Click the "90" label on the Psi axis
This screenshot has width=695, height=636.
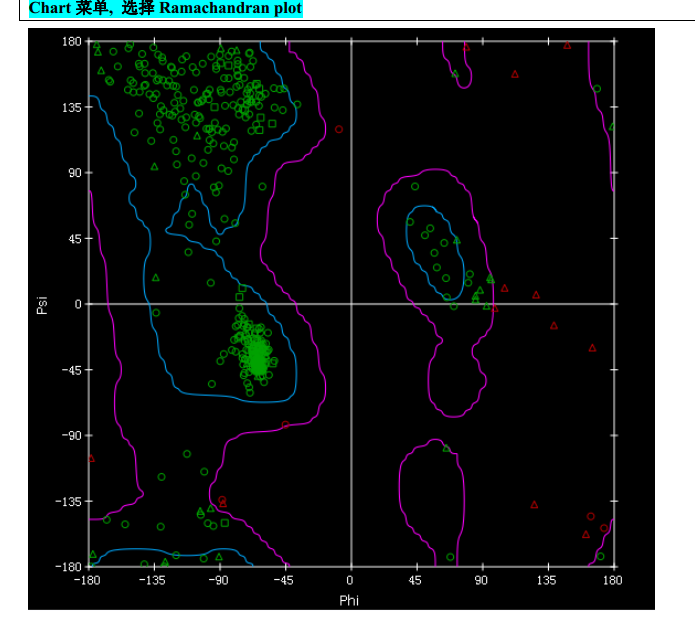pyautogui.click(x=75, y=173)
